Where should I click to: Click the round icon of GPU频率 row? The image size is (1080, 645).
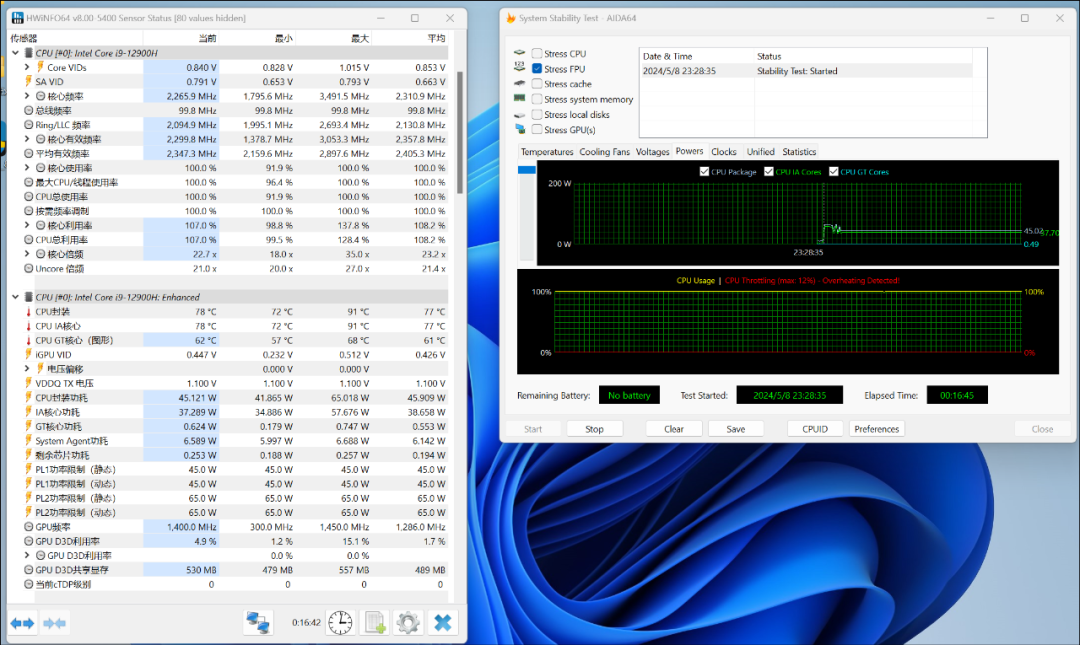tap(28, 527)
